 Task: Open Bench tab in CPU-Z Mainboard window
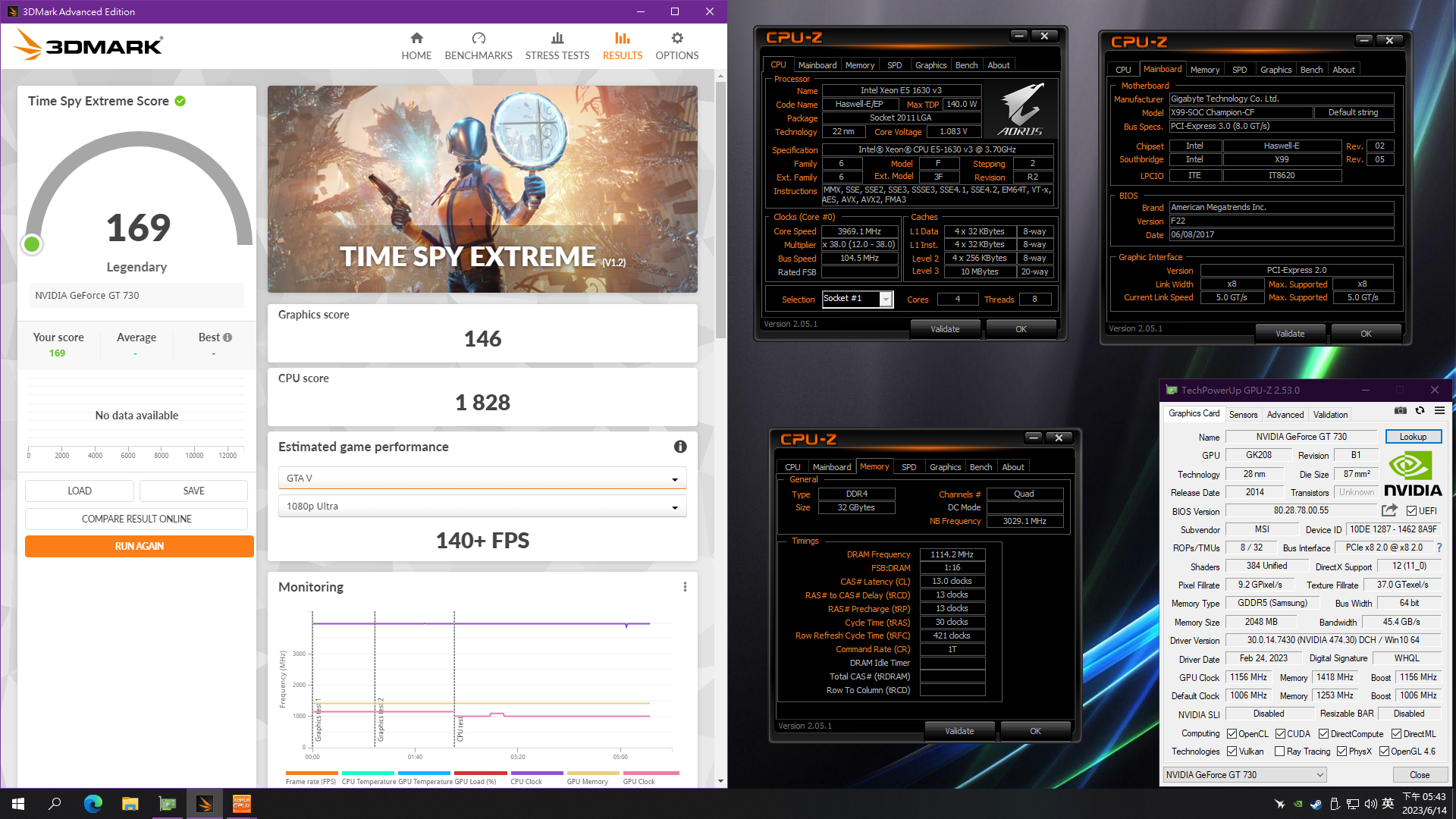point(1311,70)
